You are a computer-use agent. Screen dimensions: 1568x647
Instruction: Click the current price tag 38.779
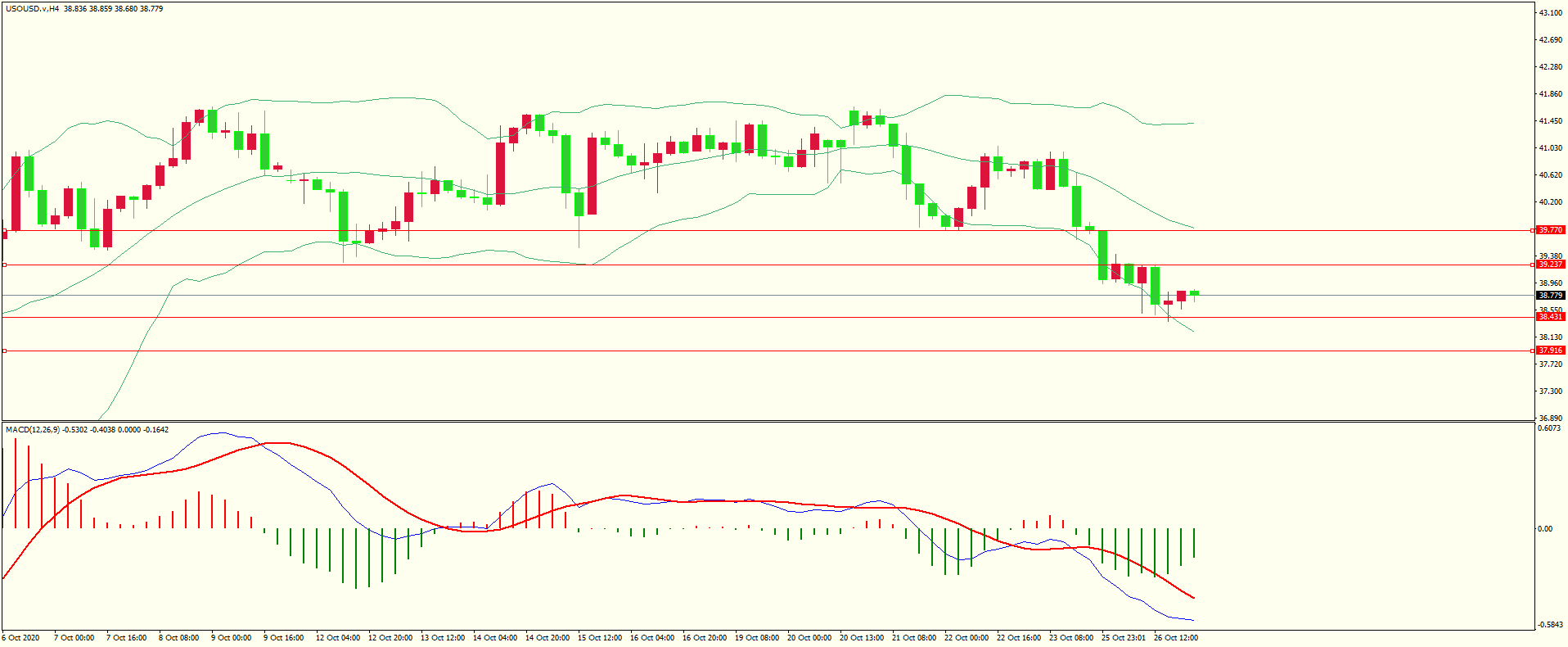[x=1551, y=296]
